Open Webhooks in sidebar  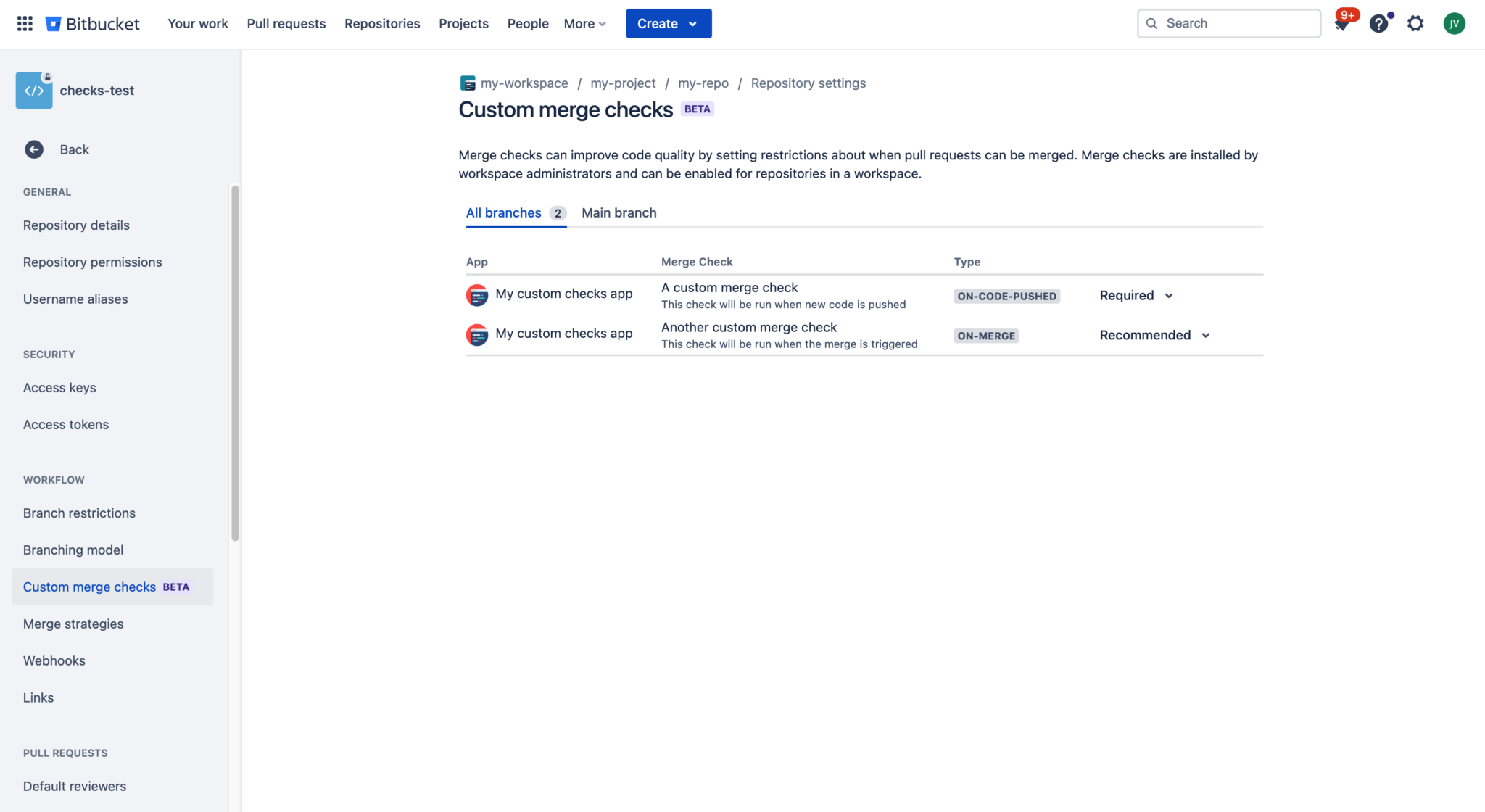54,660
